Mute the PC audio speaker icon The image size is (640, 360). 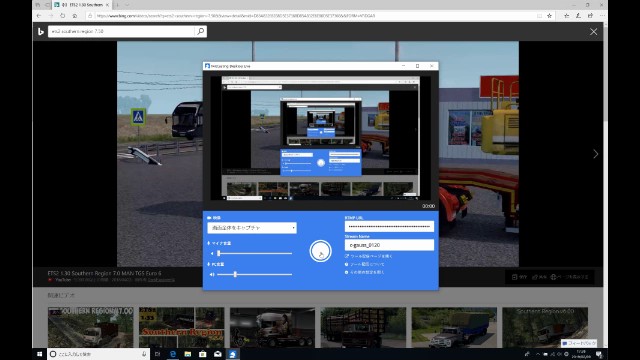pyautogui.click(x=211, y=274)
